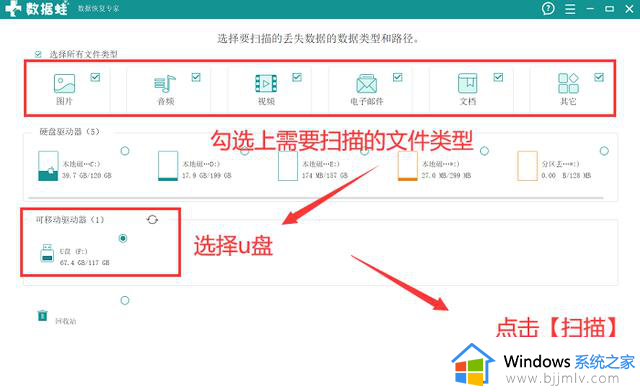
Task: Select the 文档 document file type icon
Action: pos(467,83)
